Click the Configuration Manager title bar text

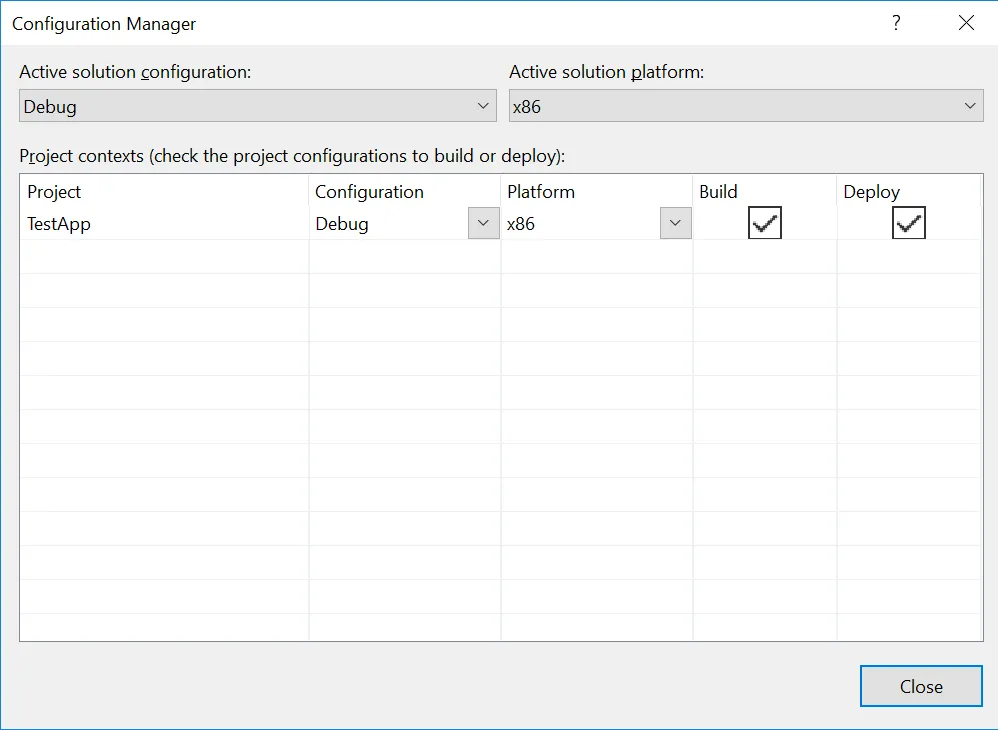[x=104, y=23]
